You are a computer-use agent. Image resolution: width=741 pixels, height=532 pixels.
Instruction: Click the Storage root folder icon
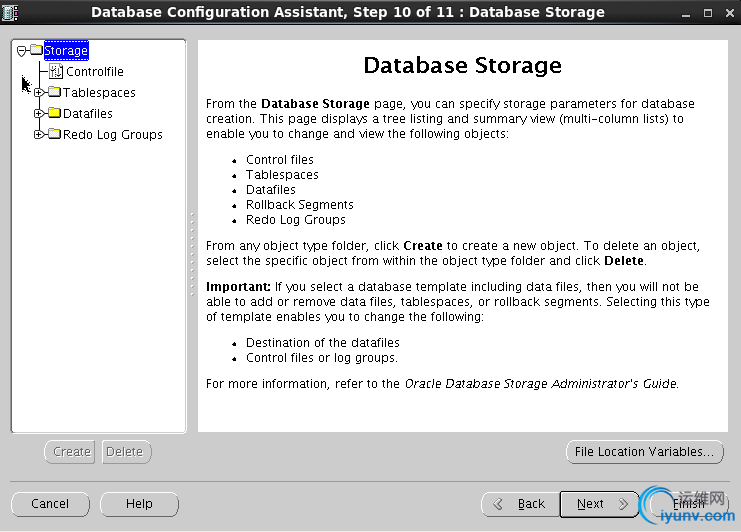coord(36,51)
